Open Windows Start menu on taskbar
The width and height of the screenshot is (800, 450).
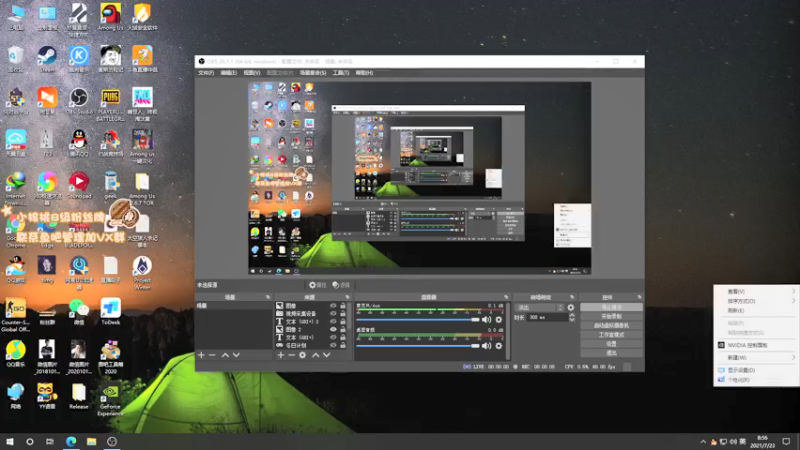(x=10, y=441)
